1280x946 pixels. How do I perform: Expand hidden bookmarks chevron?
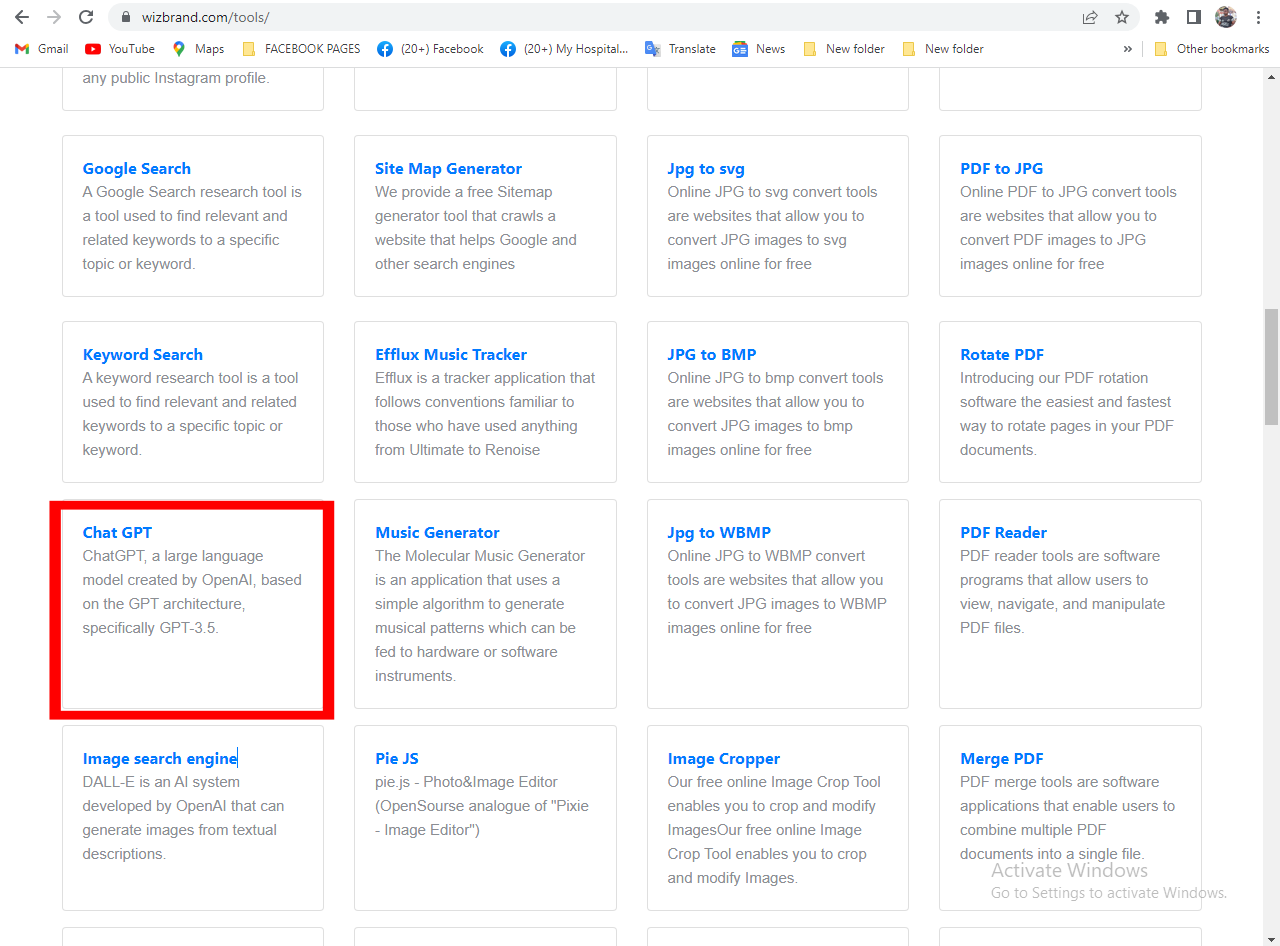click(x=1128, y=49)
